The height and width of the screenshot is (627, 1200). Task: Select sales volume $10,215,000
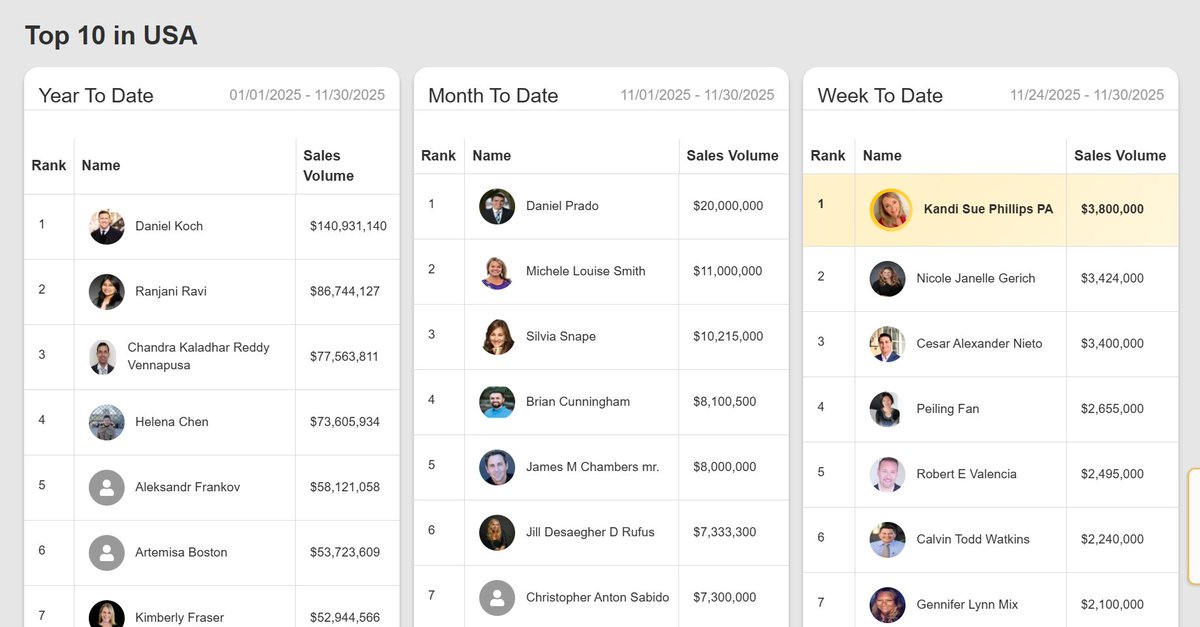tap(728, 336)
